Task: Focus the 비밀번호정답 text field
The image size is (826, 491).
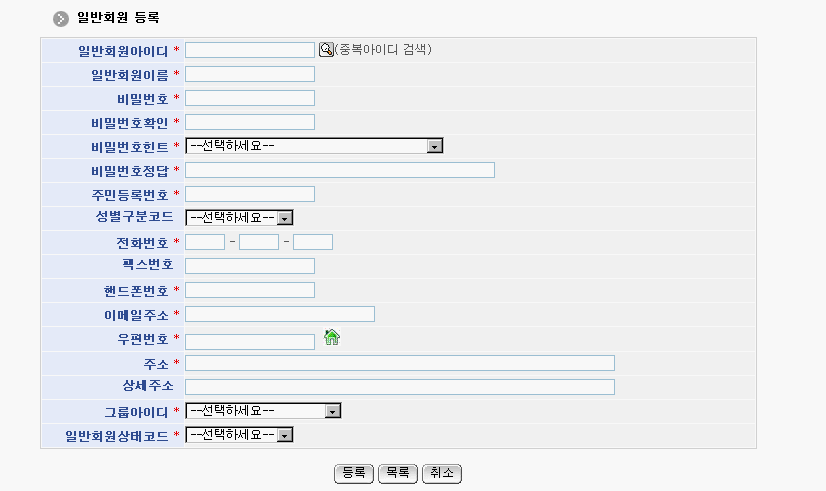Action: [340, 170]
